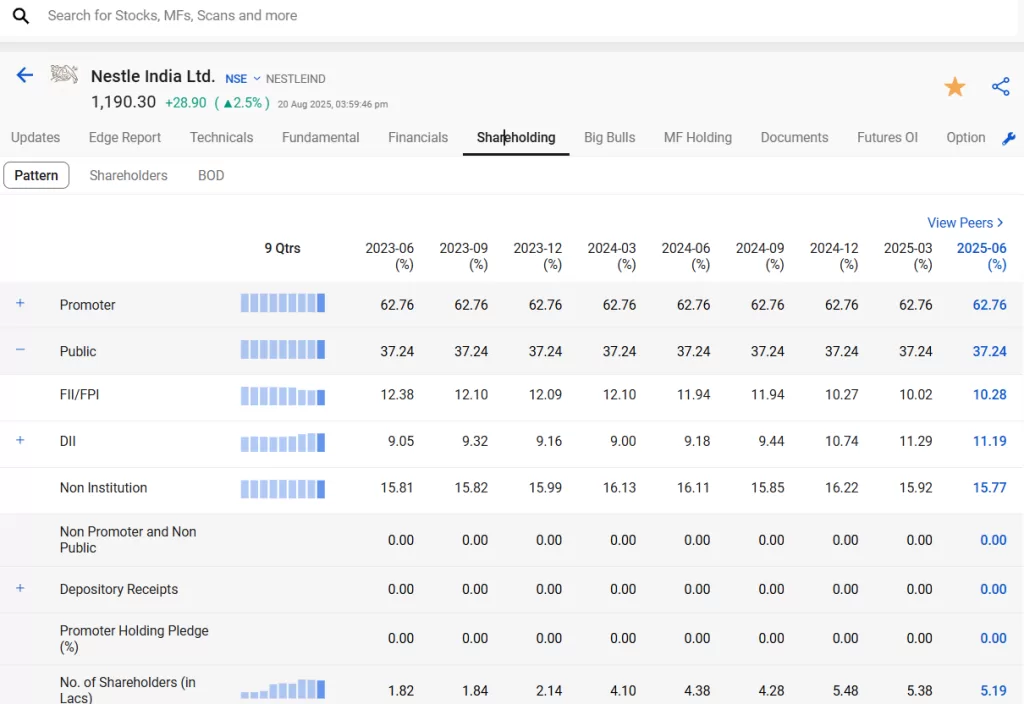Click FII/FPI value 10.28 for 2025-06
The width and height of the screenshot is (1024, 704).
[989, 394]
